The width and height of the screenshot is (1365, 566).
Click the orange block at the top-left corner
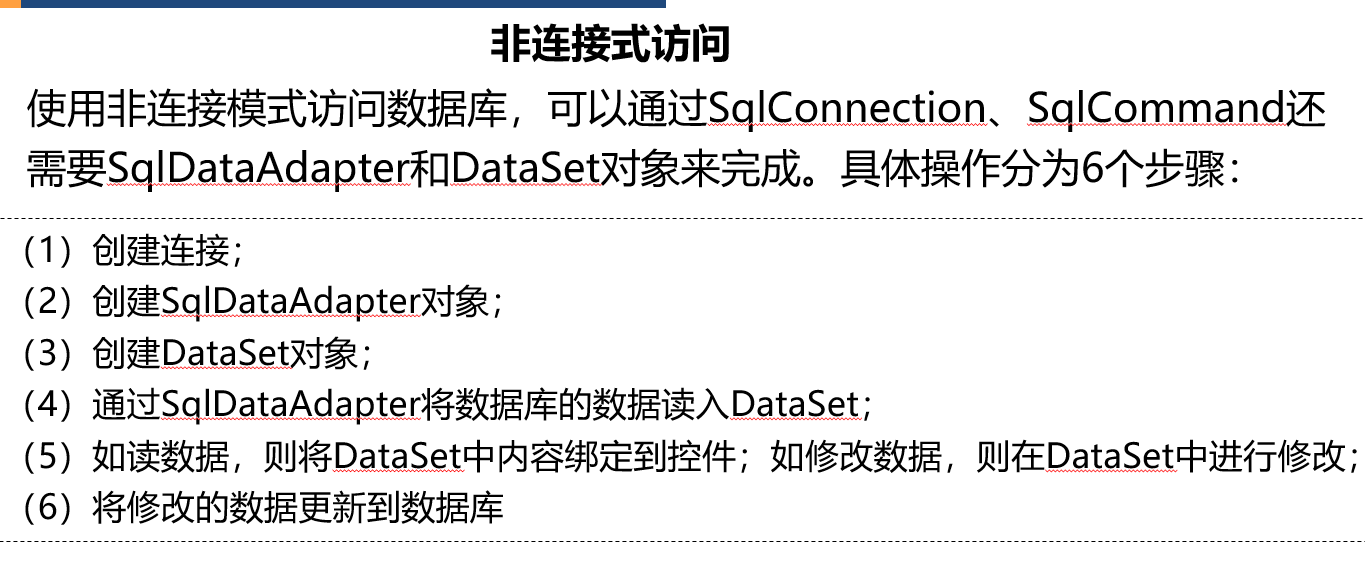9,3
